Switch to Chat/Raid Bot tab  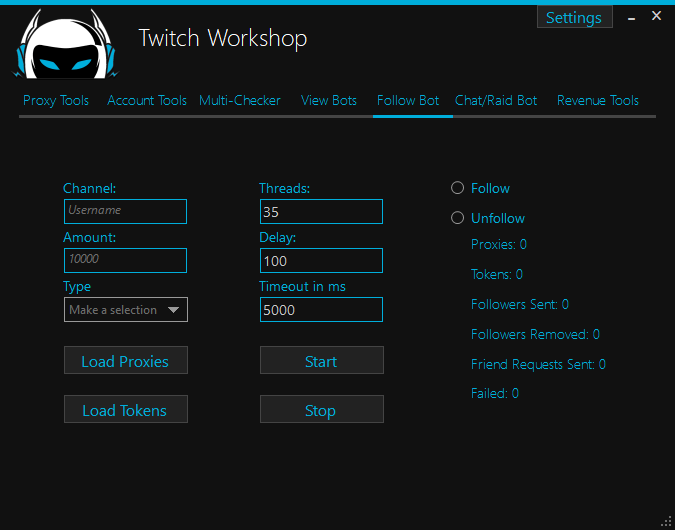[x=496, y=100]
